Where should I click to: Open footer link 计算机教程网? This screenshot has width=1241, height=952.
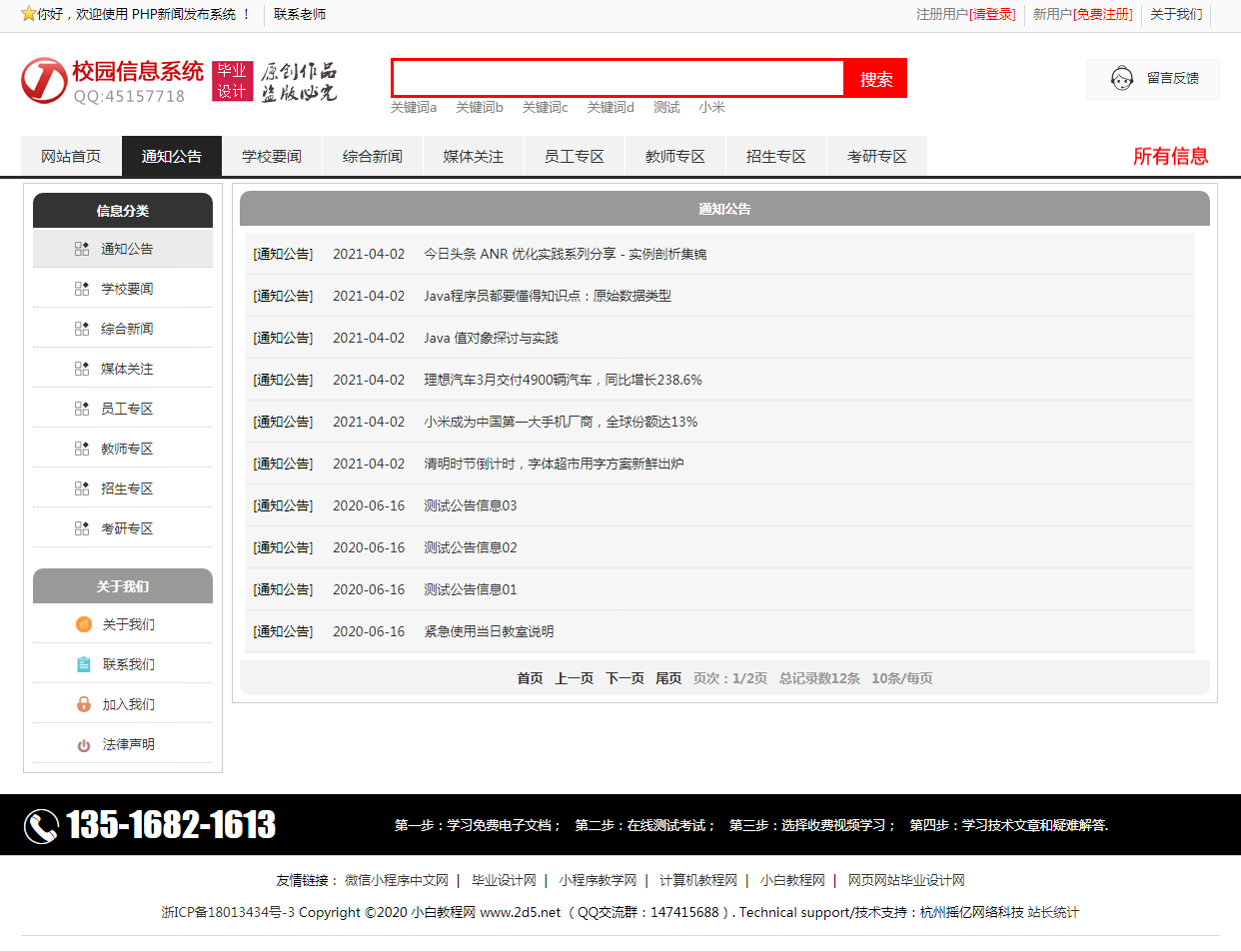coord(698,880)
